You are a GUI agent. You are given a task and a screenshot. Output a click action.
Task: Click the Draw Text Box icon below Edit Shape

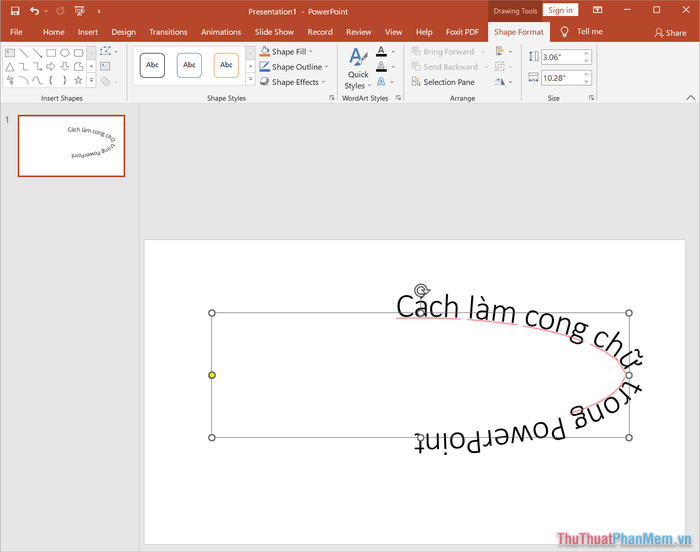tap(105, 67)
